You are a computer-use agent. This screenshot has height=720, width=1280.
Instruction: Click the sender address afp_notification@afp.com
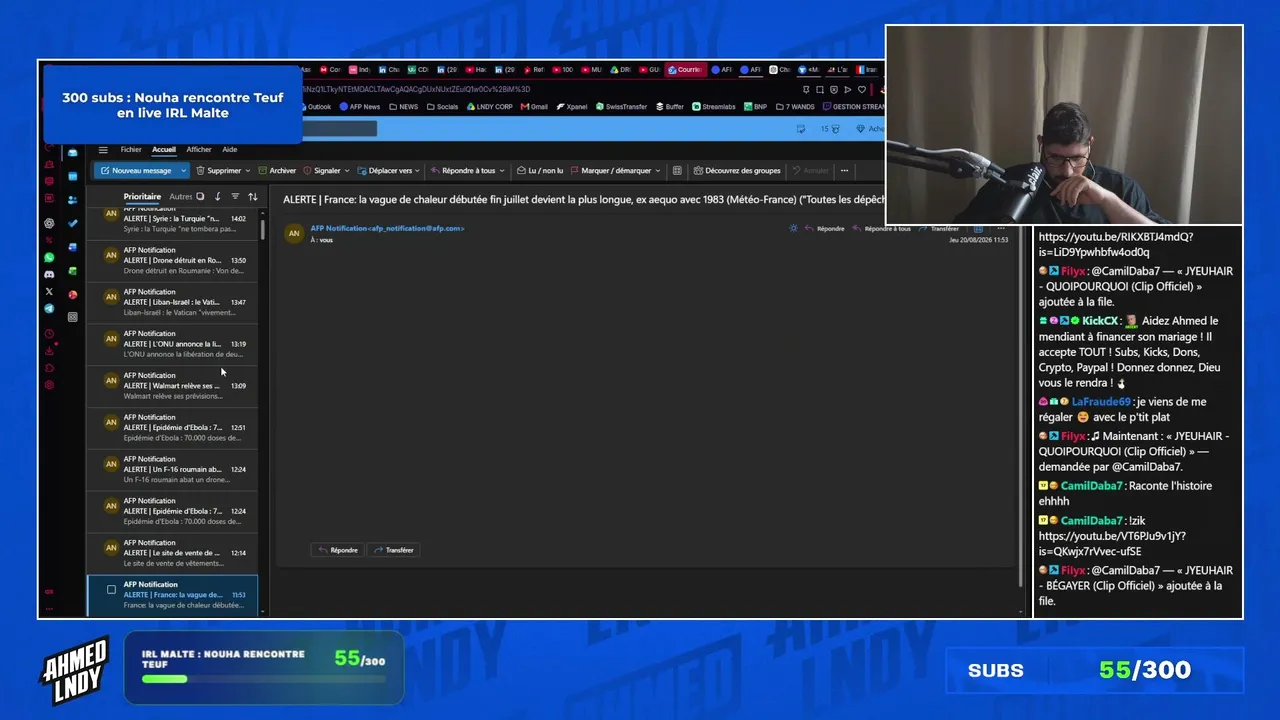pos(417,228)
